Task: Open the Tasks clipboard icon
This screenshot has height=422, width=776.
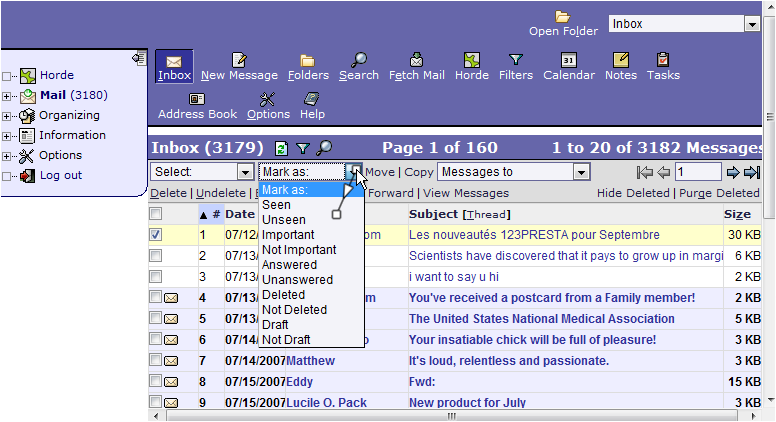Action: [662, 61]
